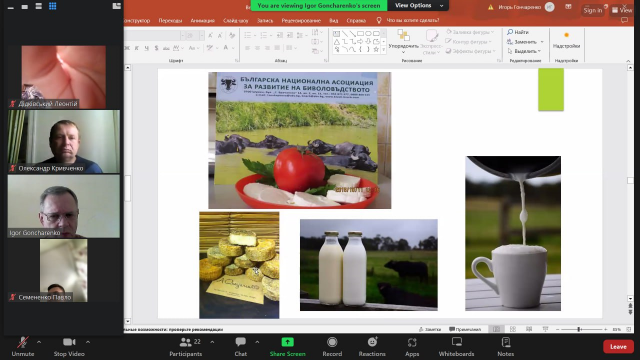Expand arrow next to Chat

(257, 342)
